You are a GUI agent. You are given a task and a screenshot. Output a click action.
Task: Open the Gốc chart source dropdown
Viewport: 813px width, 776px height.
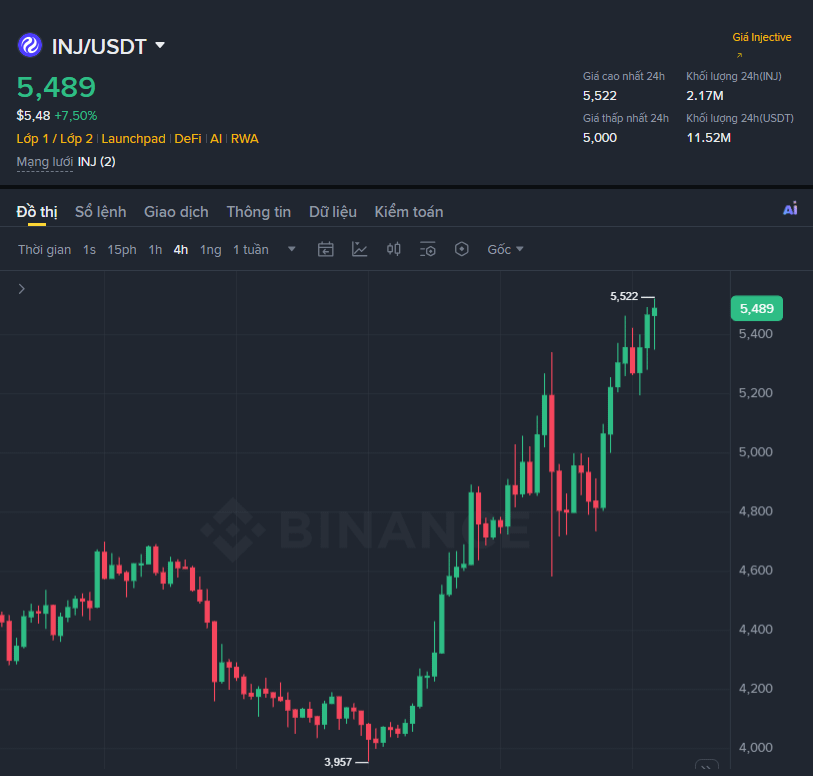[x=505, y=250]
